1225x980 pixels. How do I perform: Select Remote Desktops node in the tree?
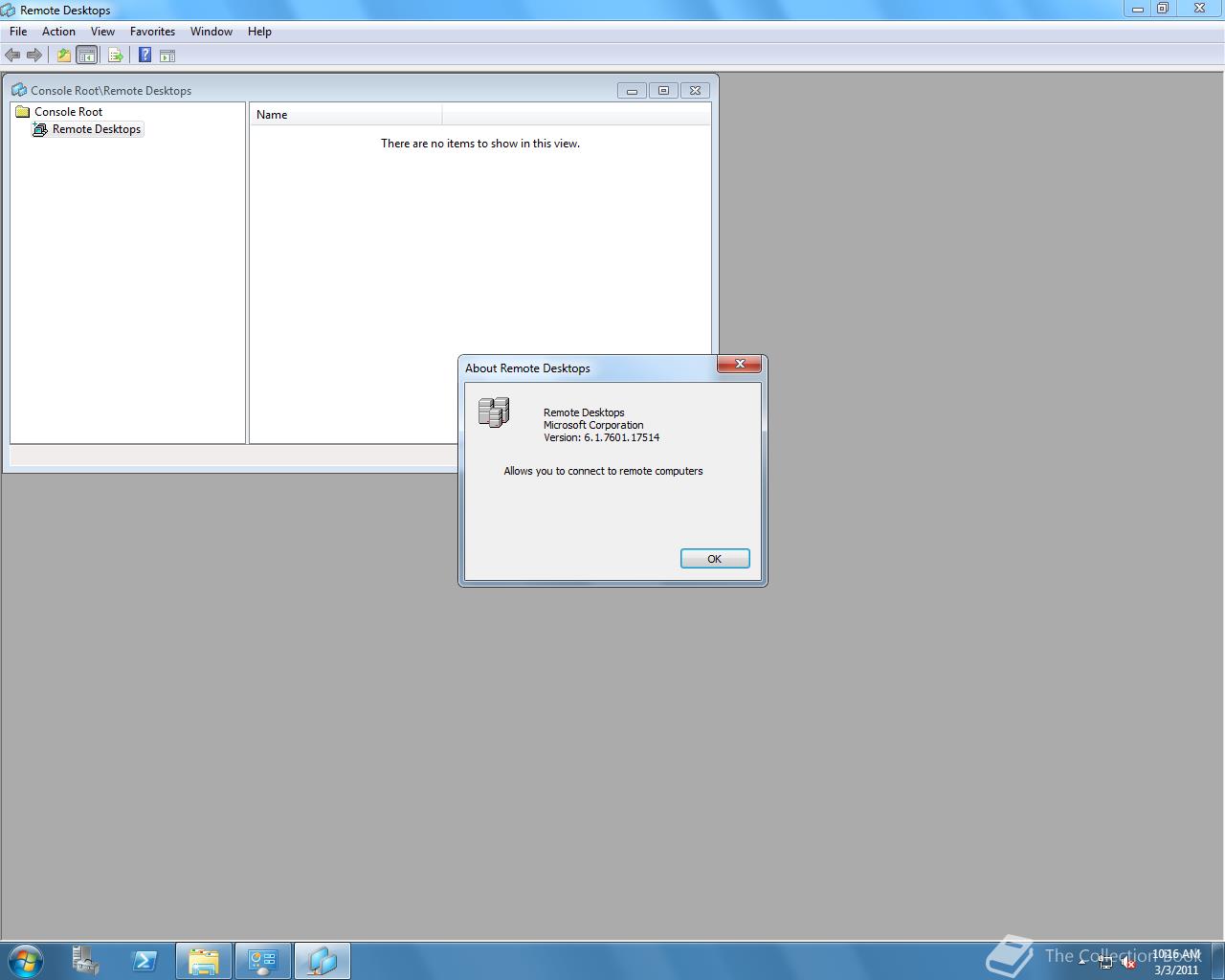pyautogui.click(x=96, y=129)
